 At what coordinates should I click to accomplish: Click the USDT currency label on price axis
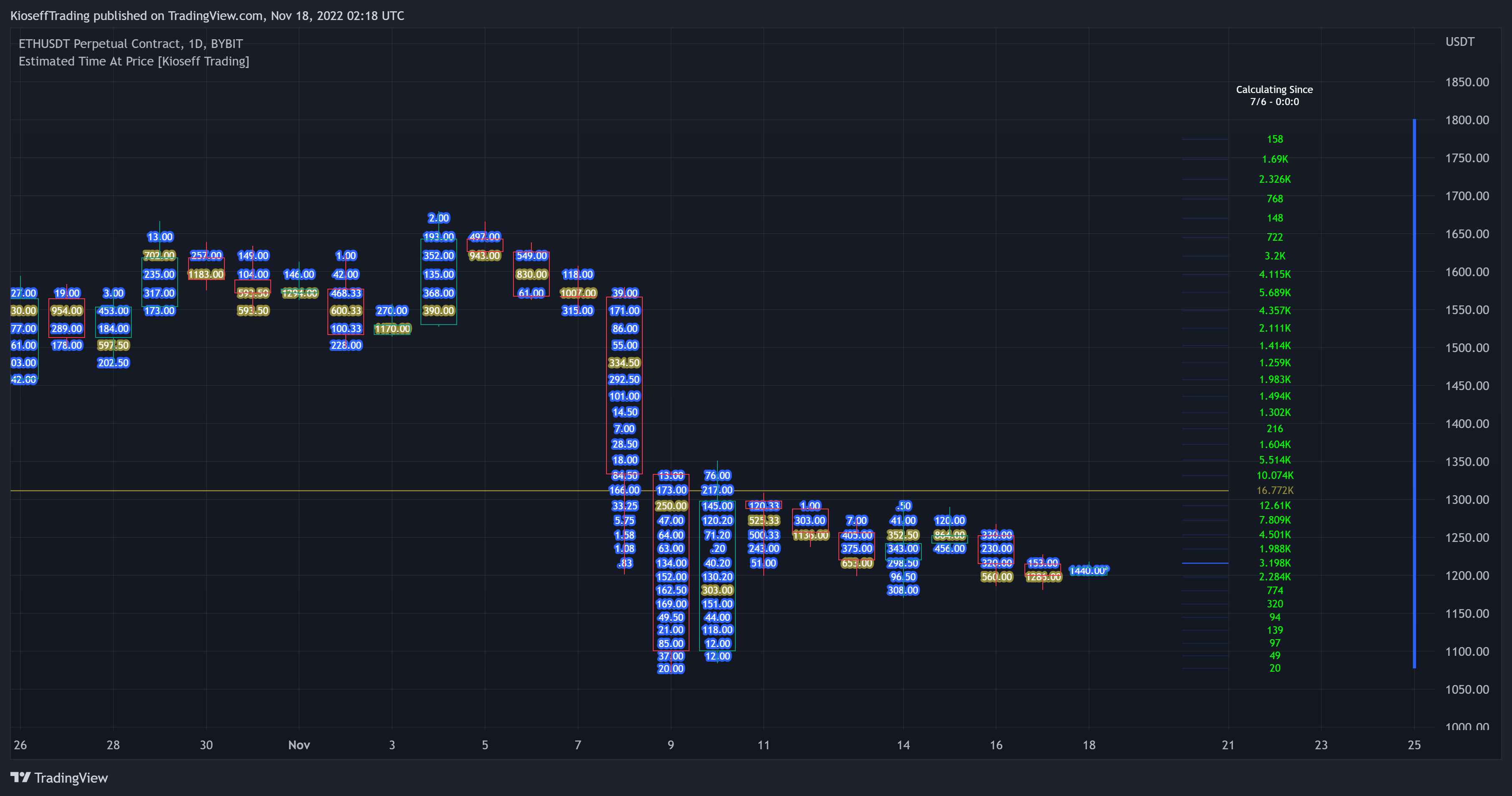point(1460,42)
